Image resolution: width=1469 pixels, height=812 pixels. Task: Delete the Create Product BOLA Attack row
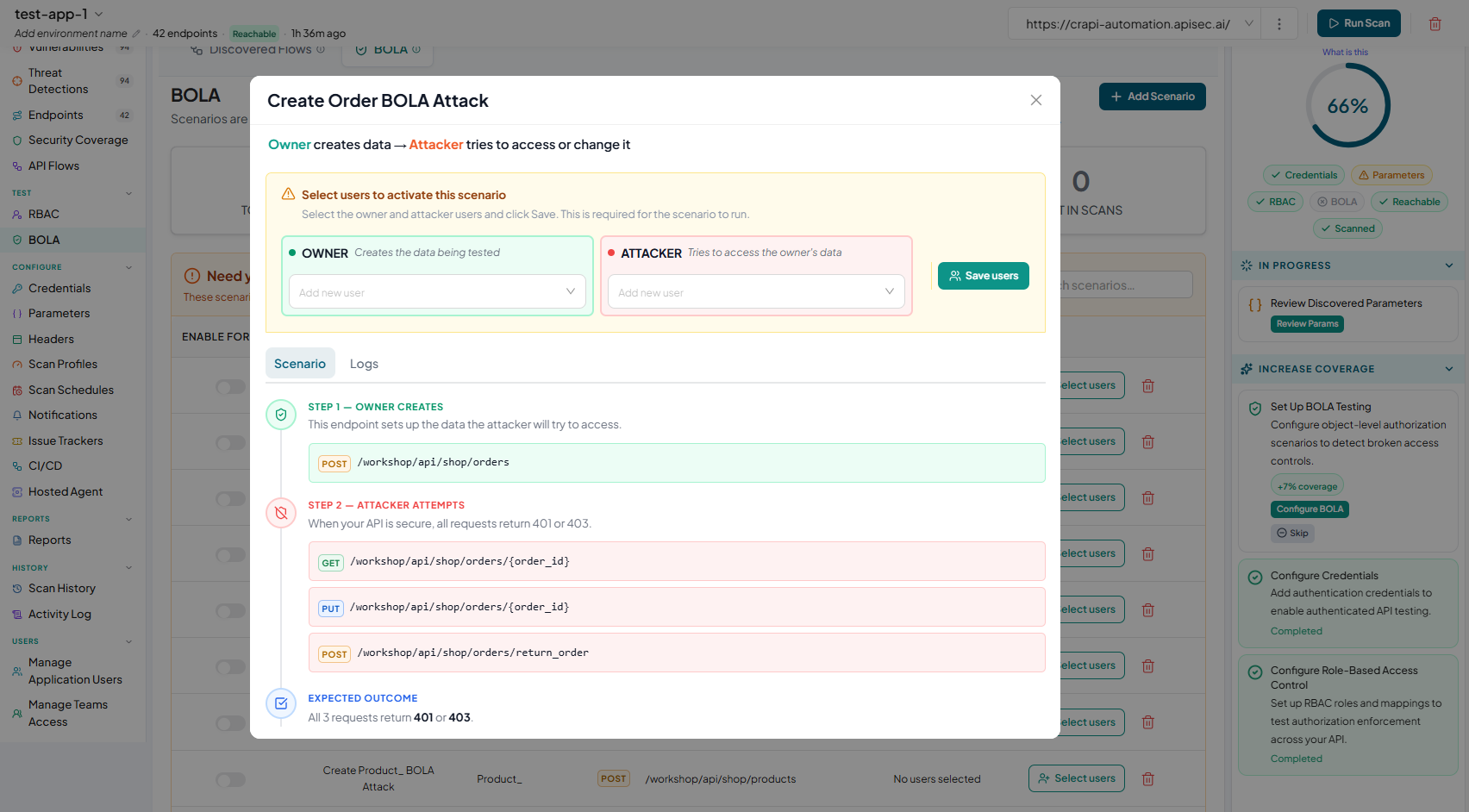[1147, 778]
